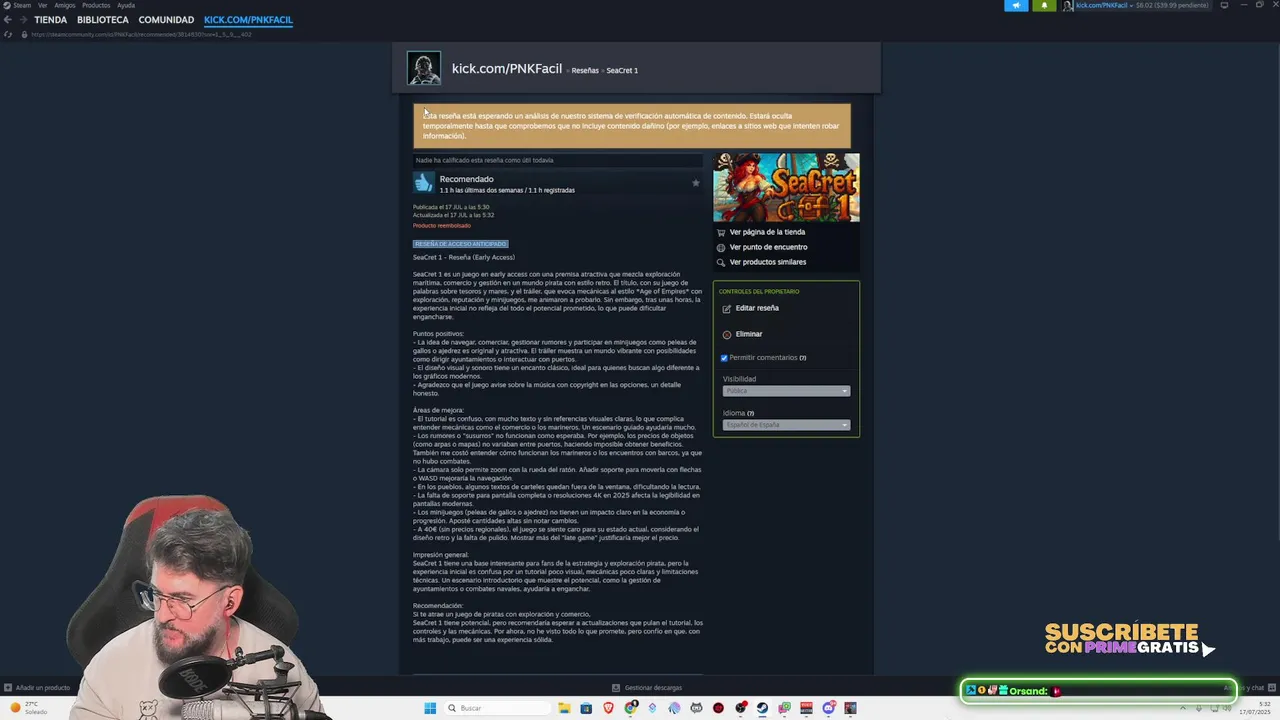Click the profile avatar in review header

point(424,68)
